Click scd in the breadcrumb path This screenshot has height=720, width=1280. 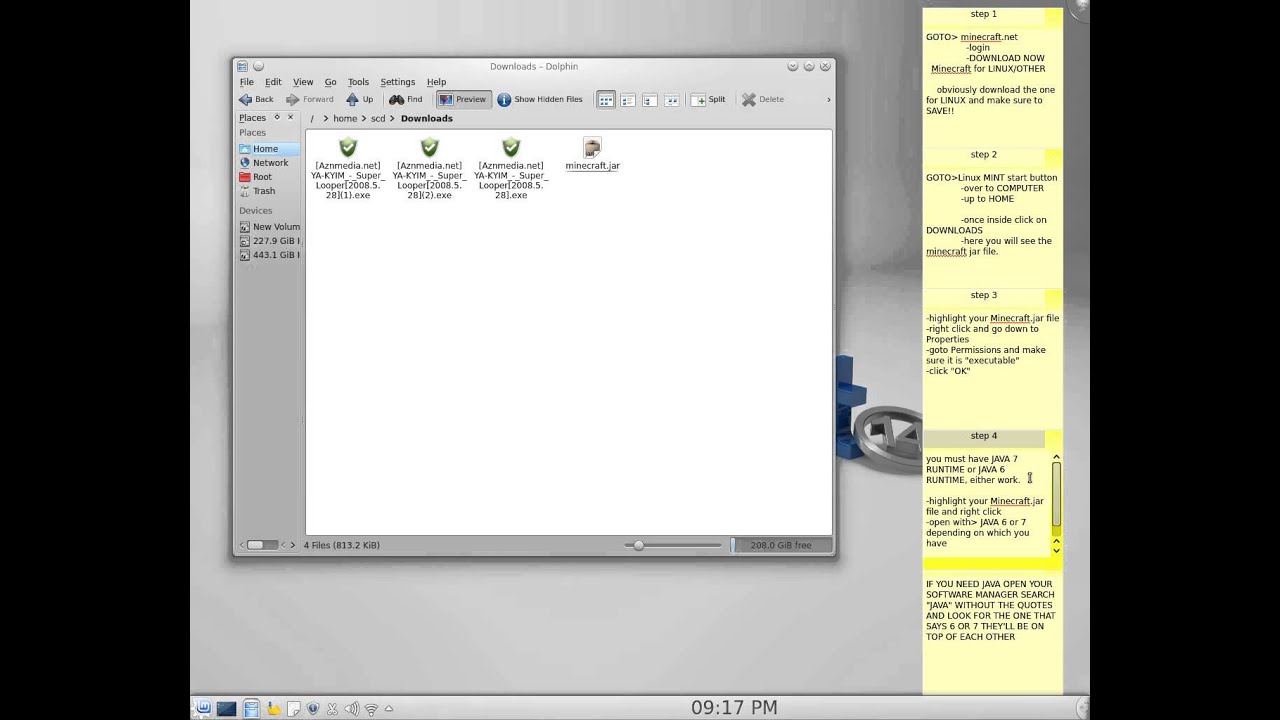pos(378,118)
